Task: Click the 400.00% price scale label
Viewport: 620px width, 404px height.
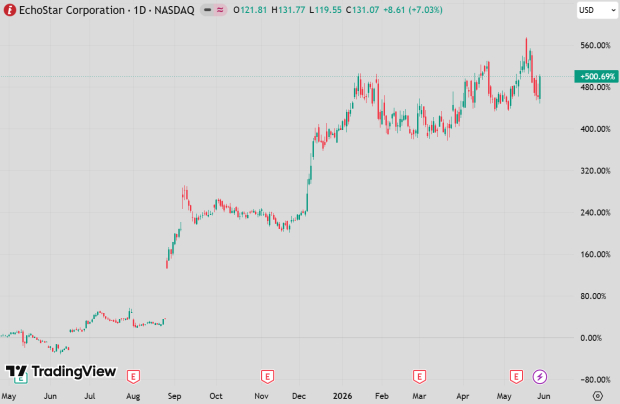Action: (x=595, y=129)
